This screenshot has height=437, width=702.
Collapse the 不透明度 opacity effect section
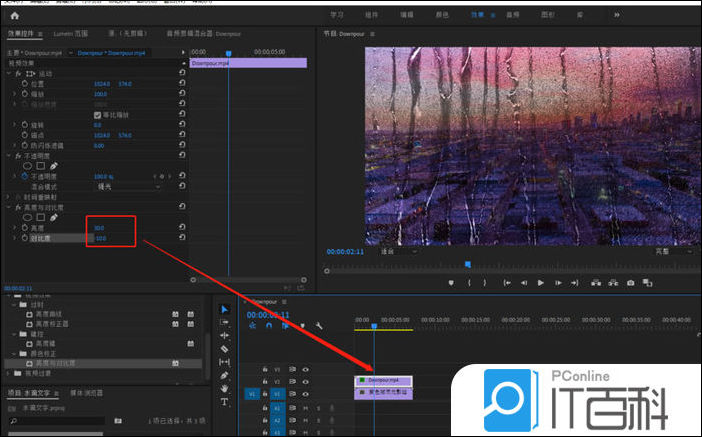pos(8,155)
